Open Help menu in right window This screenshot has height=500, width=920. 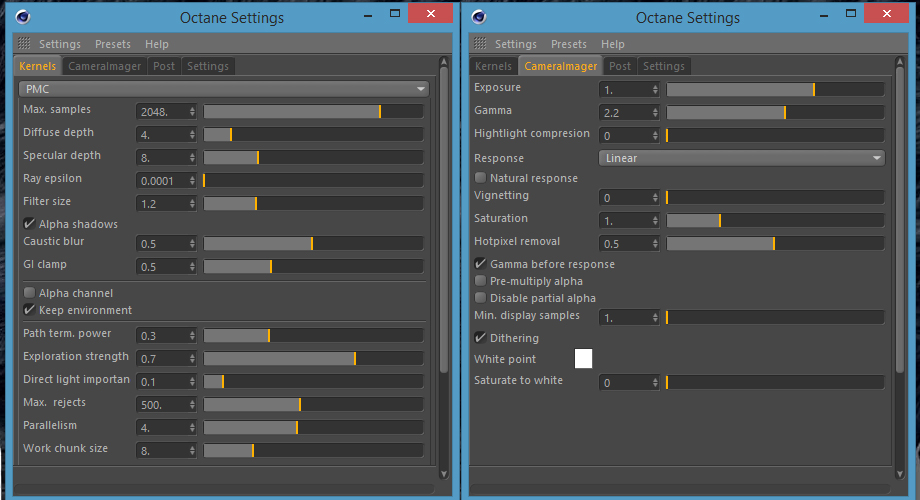click(613, 44)
